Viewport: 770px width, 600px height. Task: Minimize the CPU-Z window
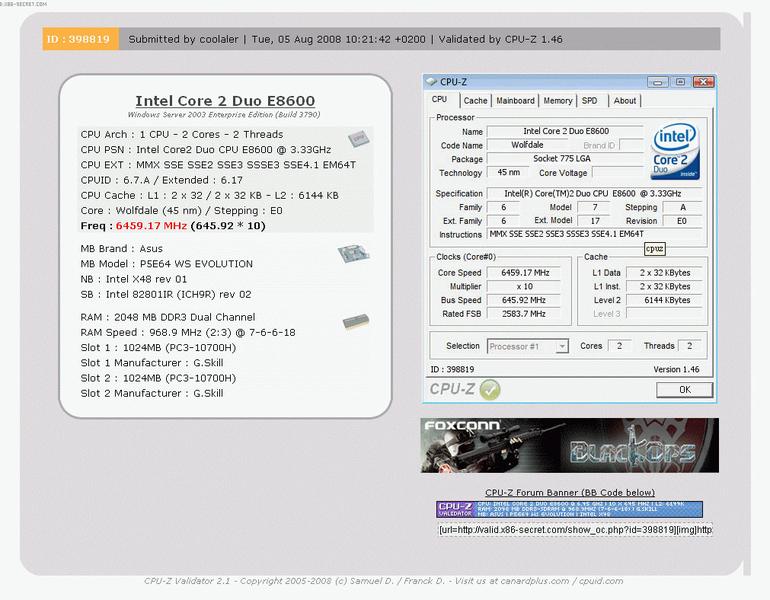tap(658, 82)
